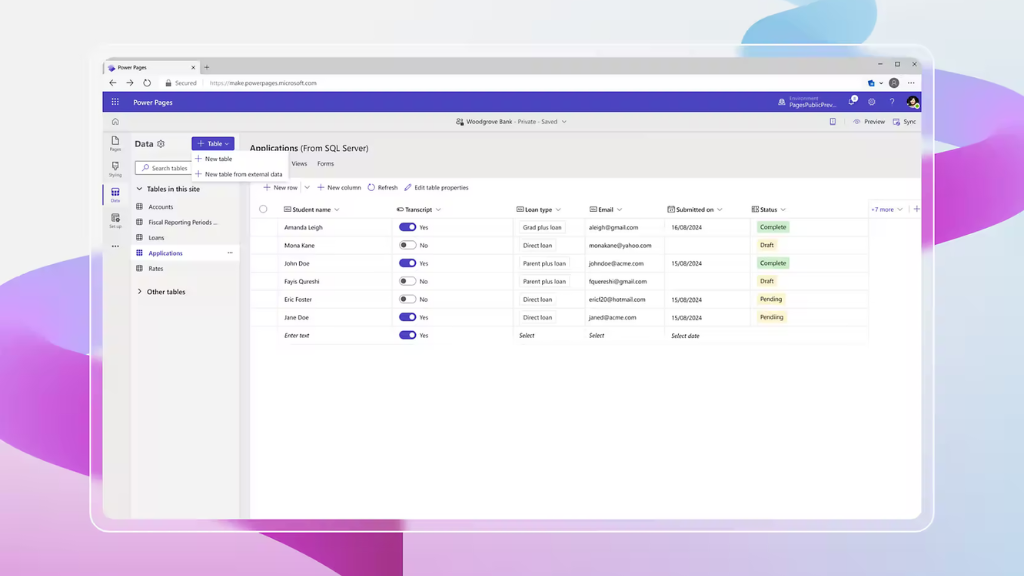This screenshot has width=1024, height=576.
Task: Open Woodgrove Bank site dropdown
Action: (511, 121)
